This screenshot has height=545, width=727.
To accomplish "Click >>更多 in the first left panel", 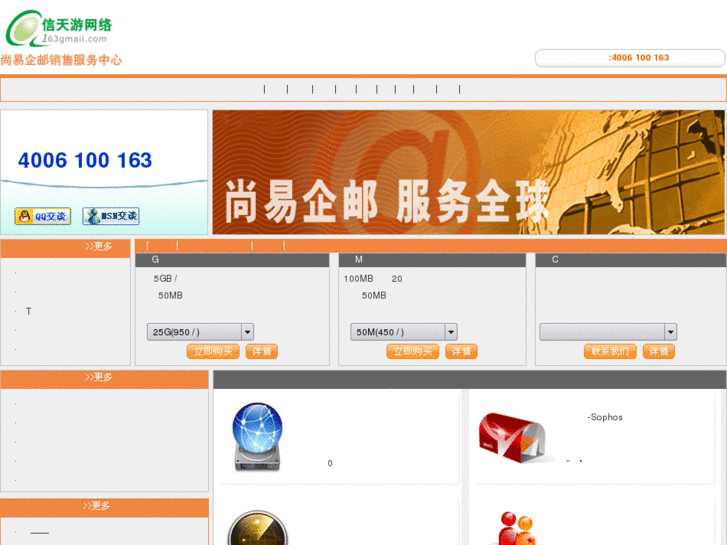I will [x=98, y=246].
